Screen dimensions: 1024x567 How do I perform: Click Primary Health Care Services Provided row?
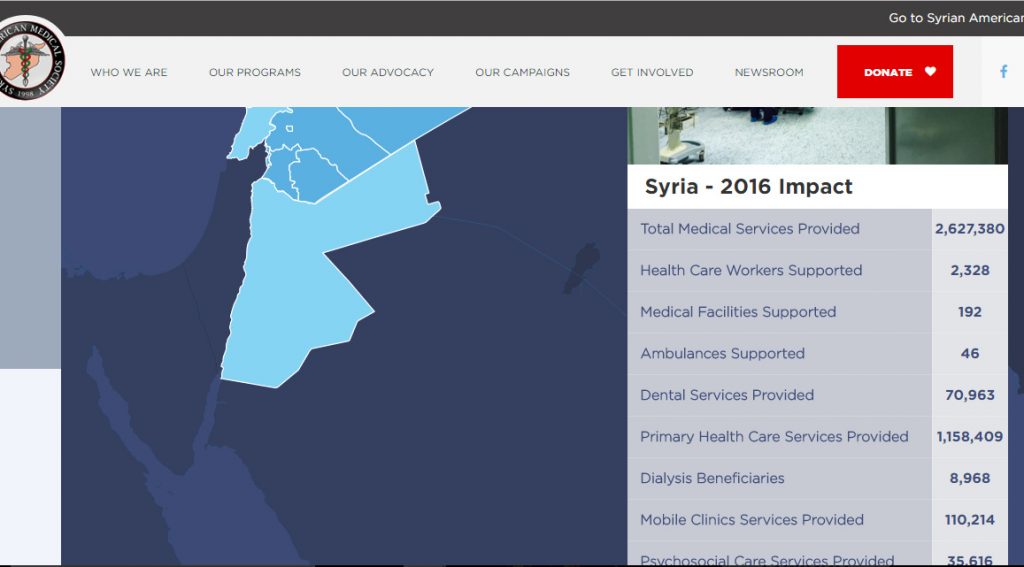(818, 437)
